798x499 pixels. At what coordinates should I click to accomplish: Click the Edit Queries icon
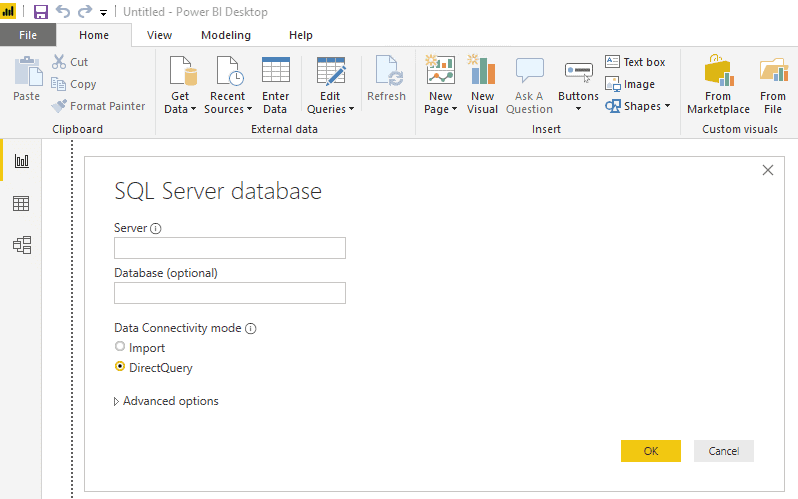[x=331, y=71]
